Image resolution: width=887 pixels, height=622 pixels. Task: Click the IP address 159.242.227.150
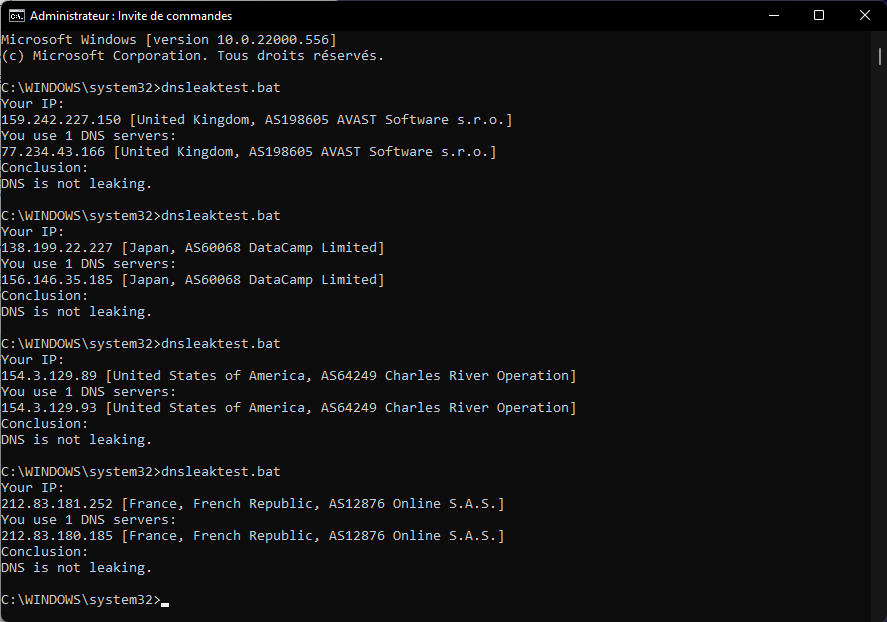coord(61,120)
